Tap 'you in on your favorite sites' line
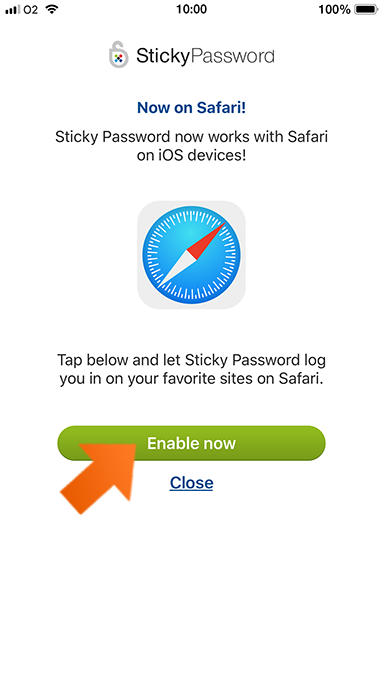383x680 pixels. pyautogui.click(x=191, y=379)
